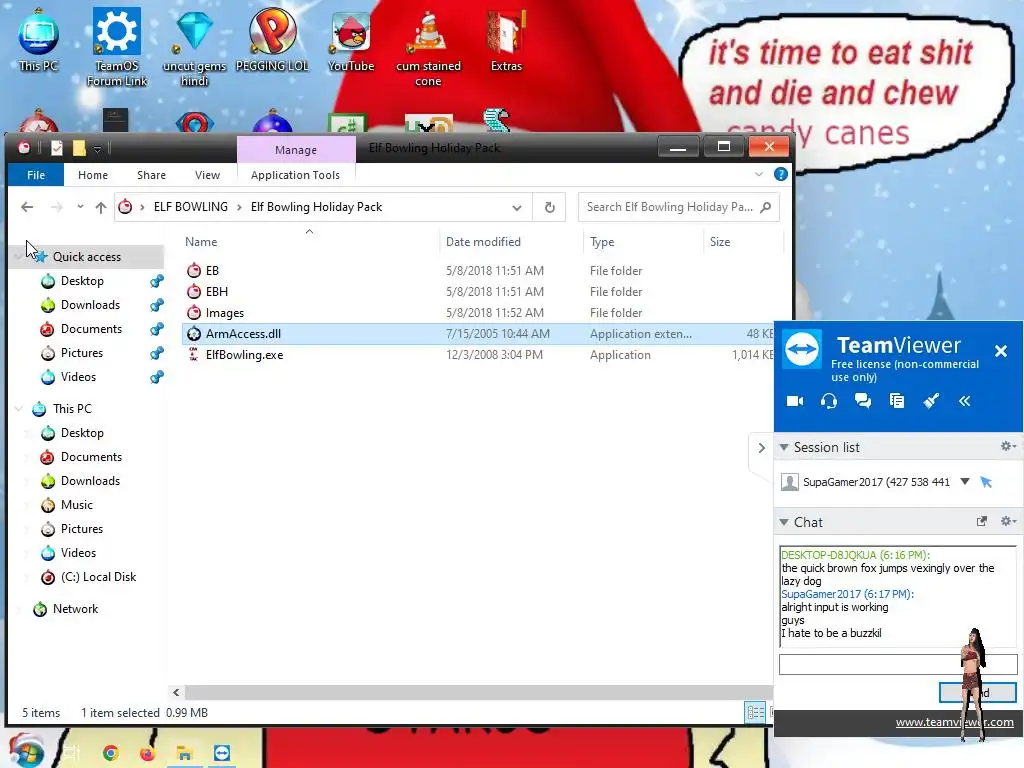
Task: Open TeamViewer from the taskbar
Action: tap(222, 753)
